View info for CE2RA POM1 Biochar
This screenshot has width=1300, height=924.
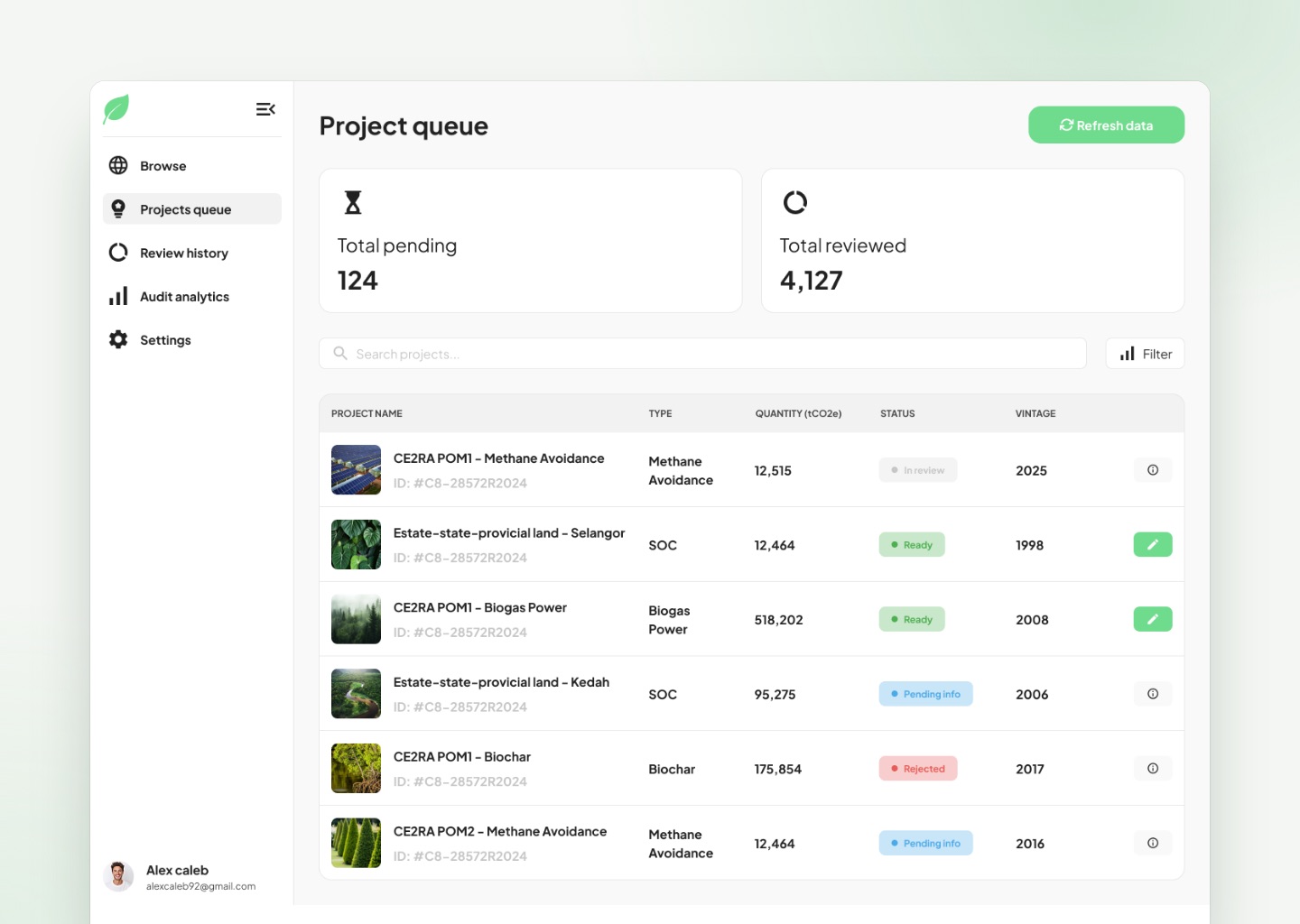1153,769
